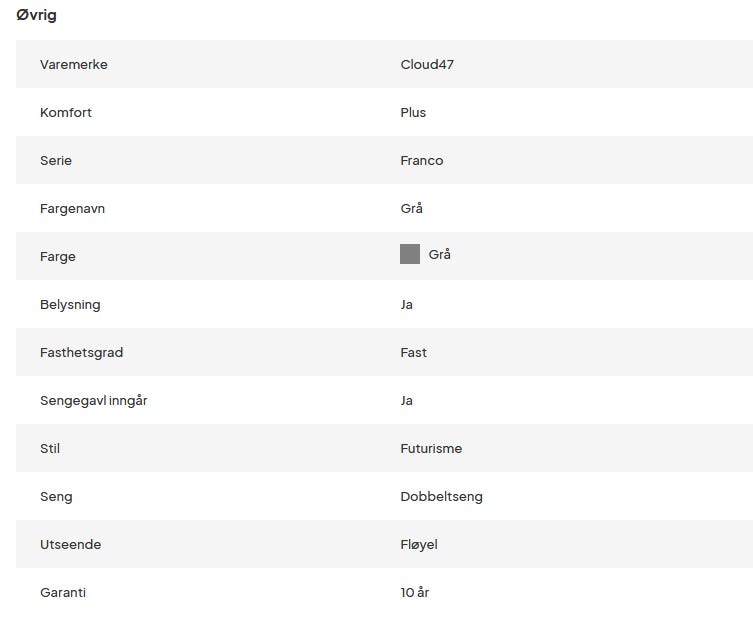The height and width of the screenshot is (635, 753).
Task: Click the Sengegavl inngår label
Action: click(x=94, y=400)
